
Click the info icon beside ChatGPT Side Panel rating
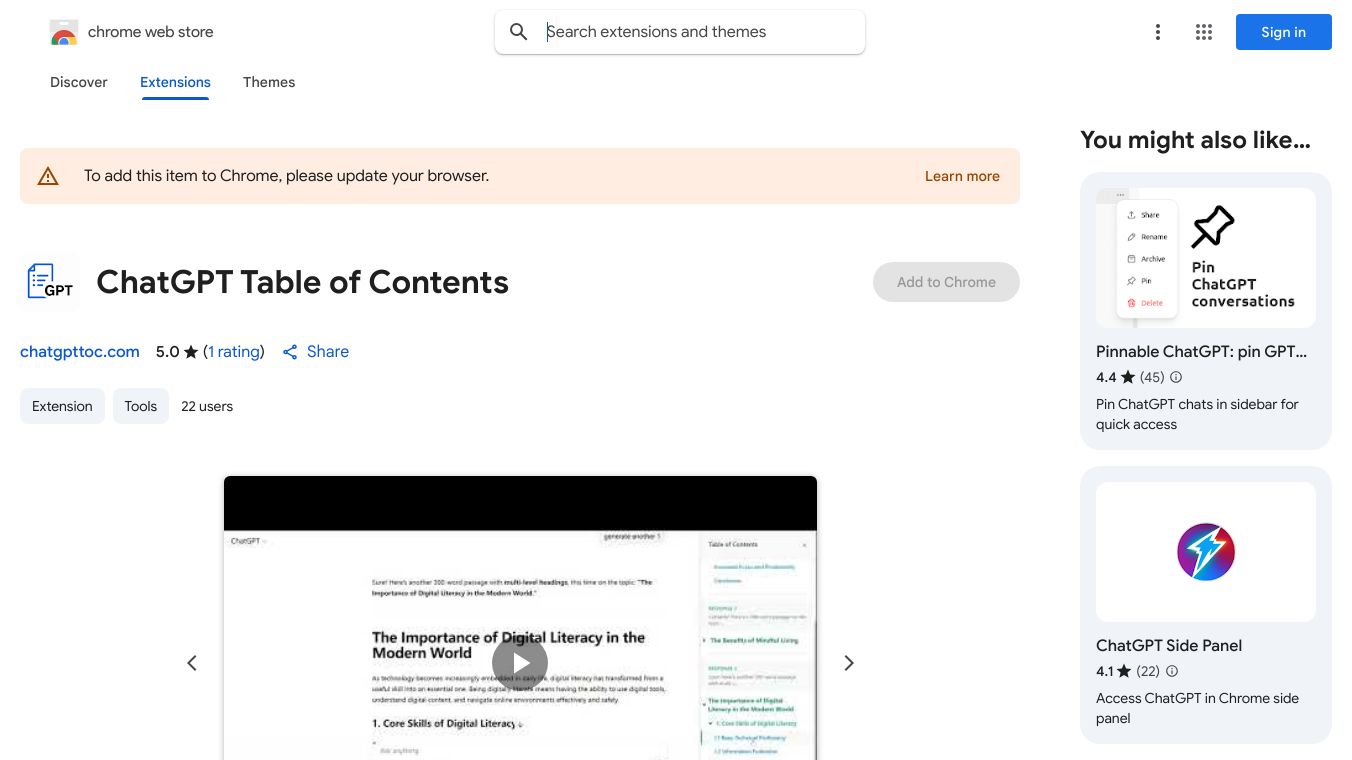coord(1171,671)
